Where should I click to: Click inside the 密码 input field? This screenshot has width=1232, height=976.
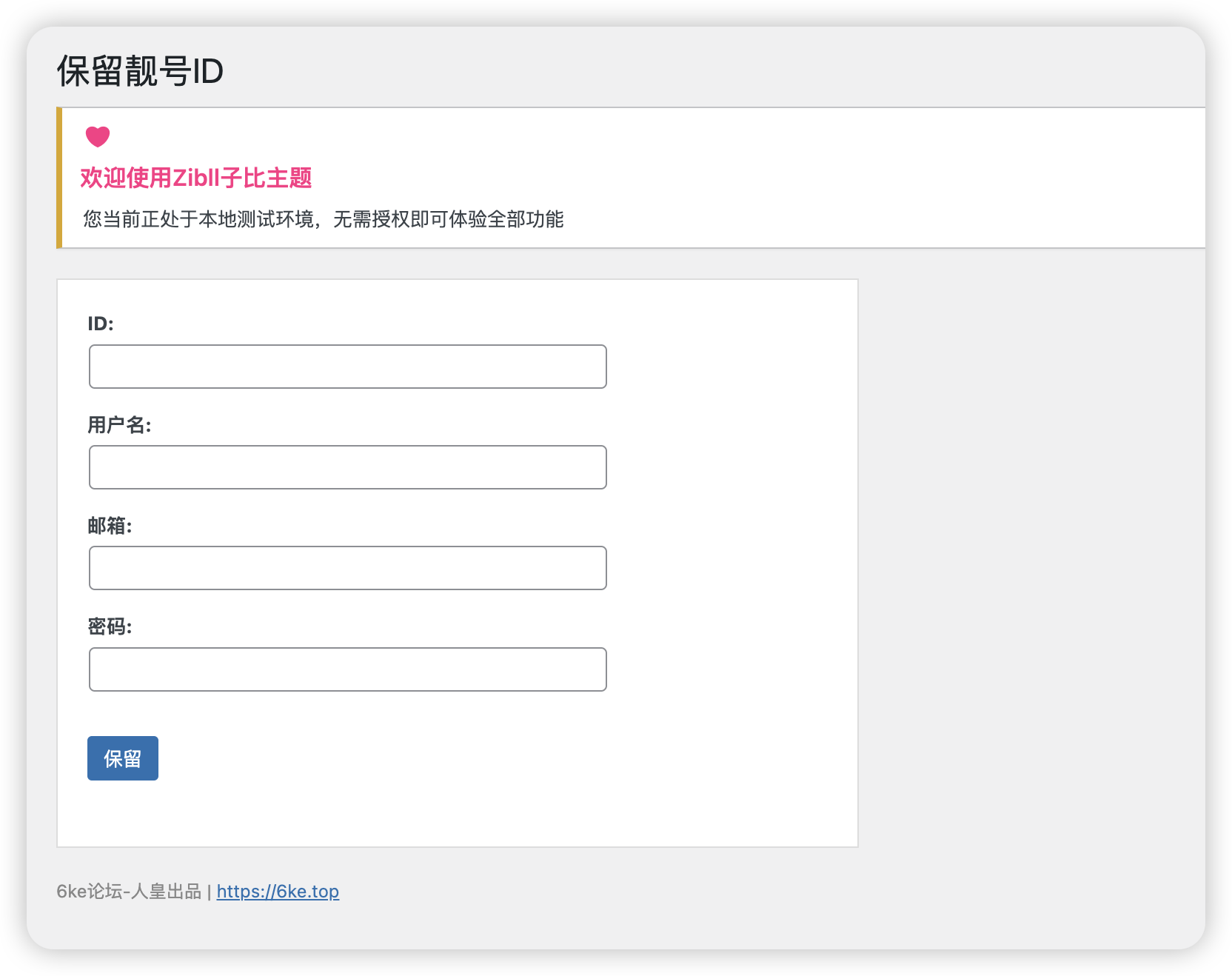pyautogui.click(x=346, y=669)
